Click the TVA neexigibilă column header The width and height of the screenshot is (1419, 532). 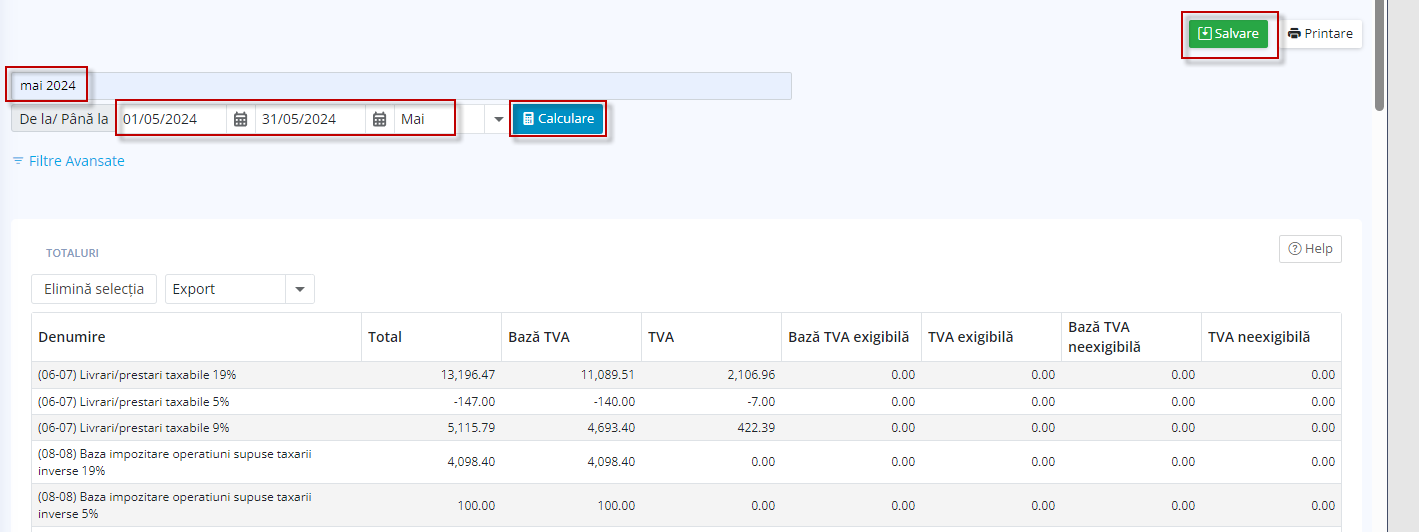(1259, 337)
